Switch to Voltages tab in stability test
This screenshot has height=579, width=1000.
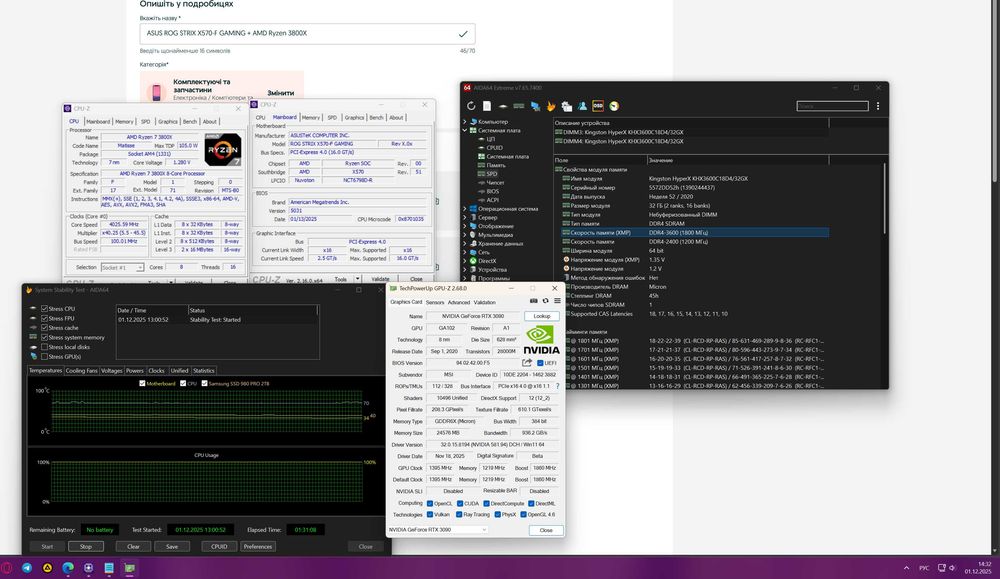(x=112, y=370)
